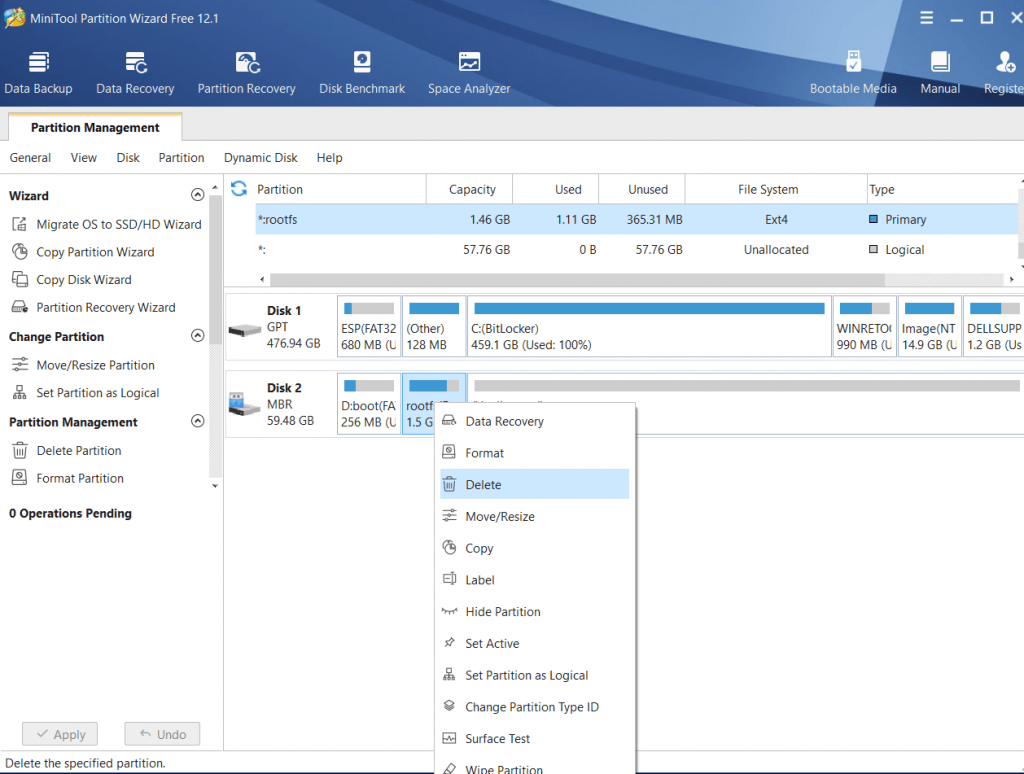
Task: Switch to the Partition Management tab
Action: point(95,127)
